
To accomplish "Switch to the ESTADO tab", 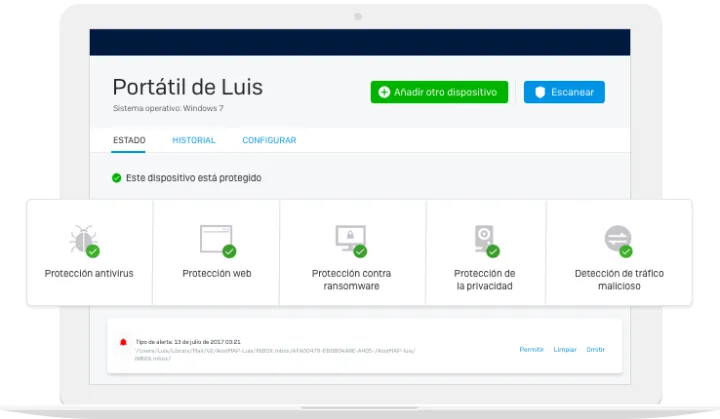I will (129, 141).
